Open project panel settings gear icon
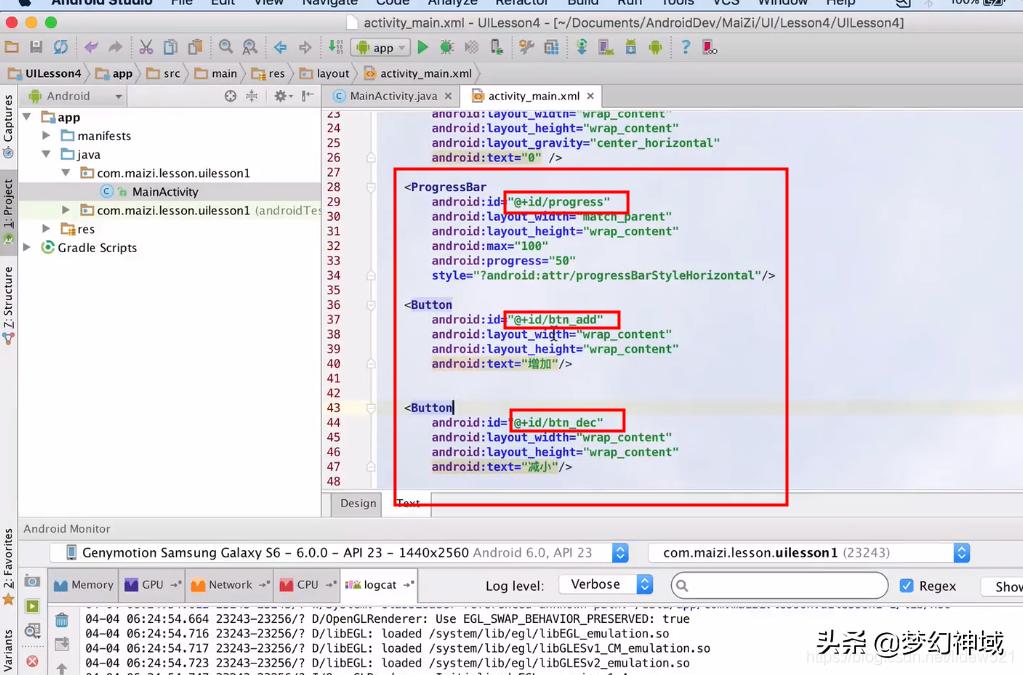This screenshot has width=1023, height=675. point(281,96)
